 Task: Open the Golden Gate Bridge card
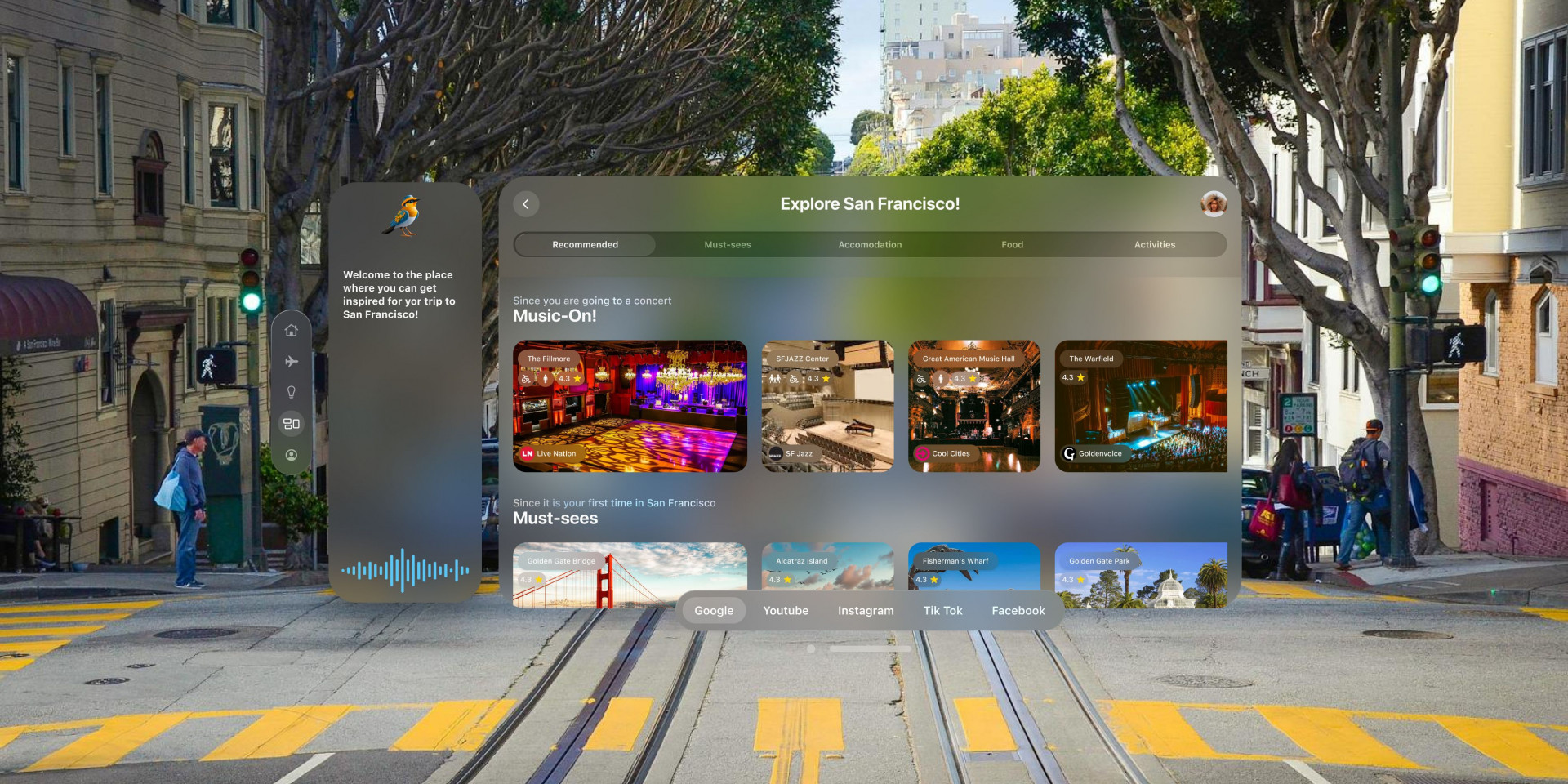[630, 575]
